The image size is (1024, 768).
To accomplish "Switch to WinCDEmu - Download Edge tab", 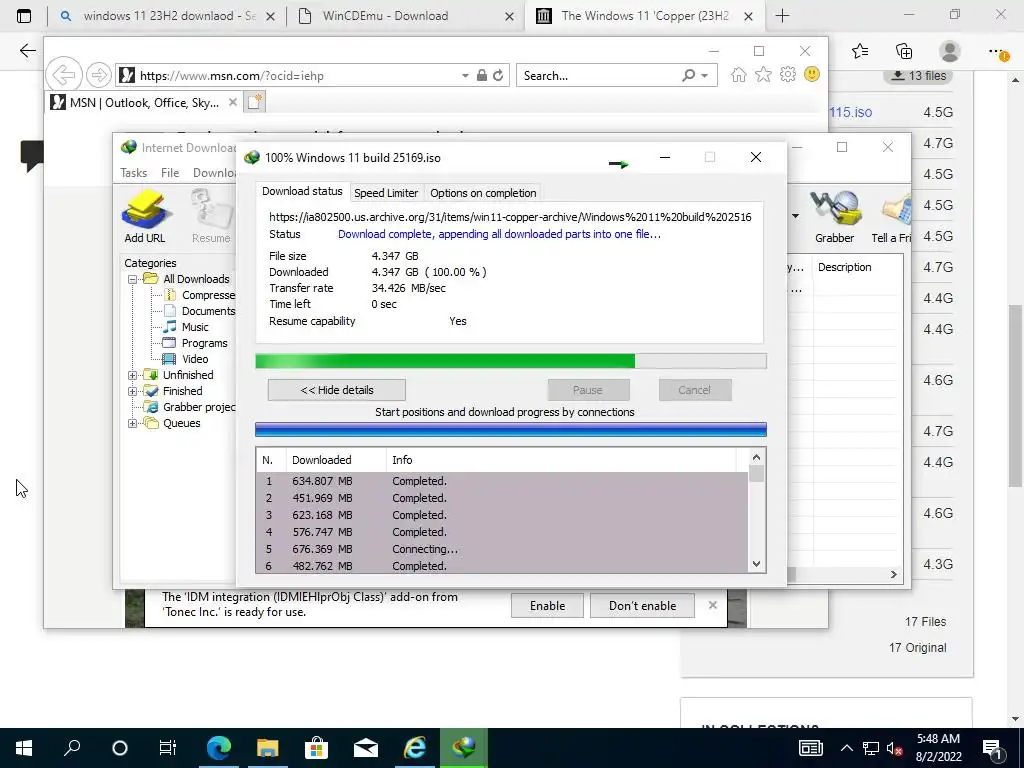I will [405, 16].
